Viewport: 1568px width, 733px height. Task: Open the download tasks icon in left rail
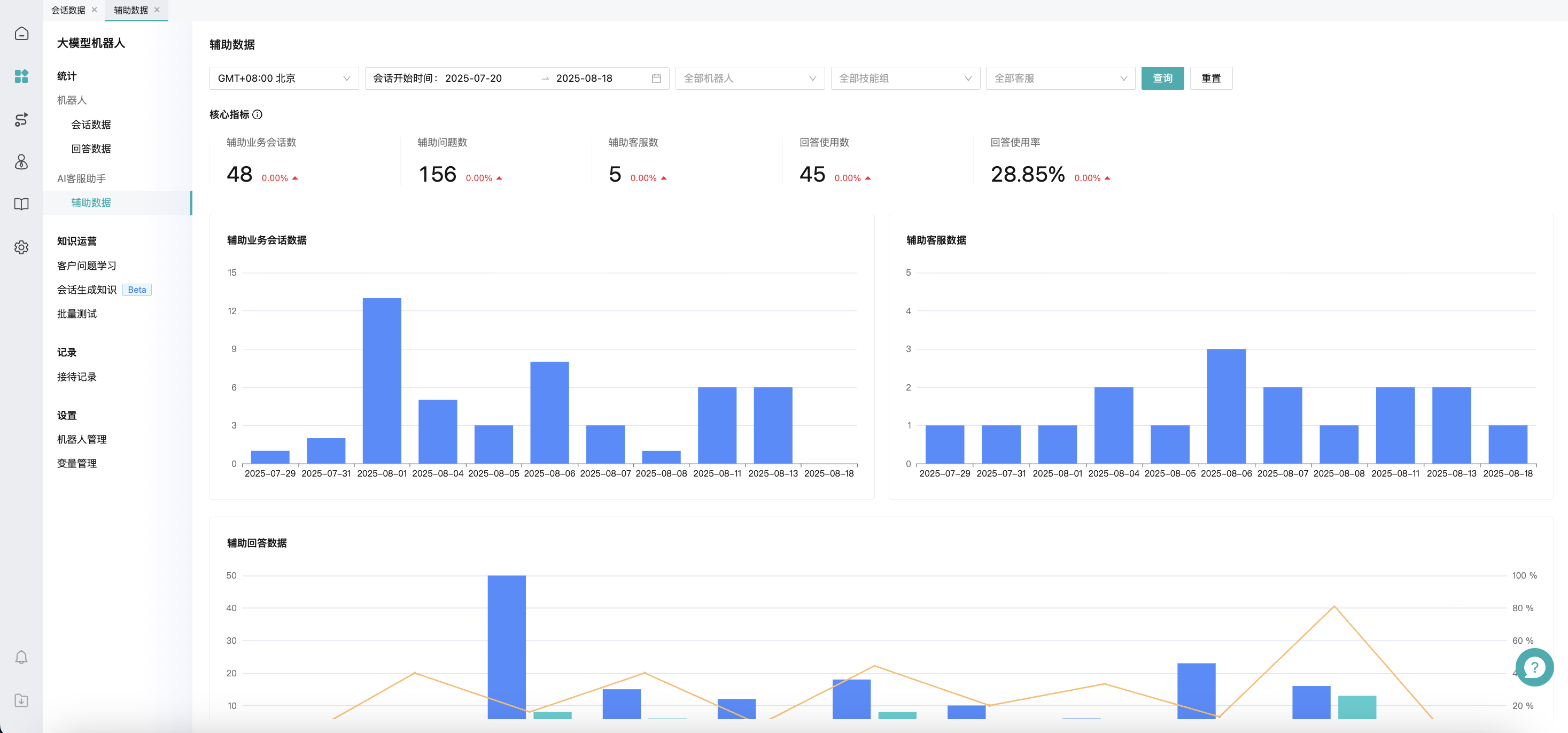[21, 700]
